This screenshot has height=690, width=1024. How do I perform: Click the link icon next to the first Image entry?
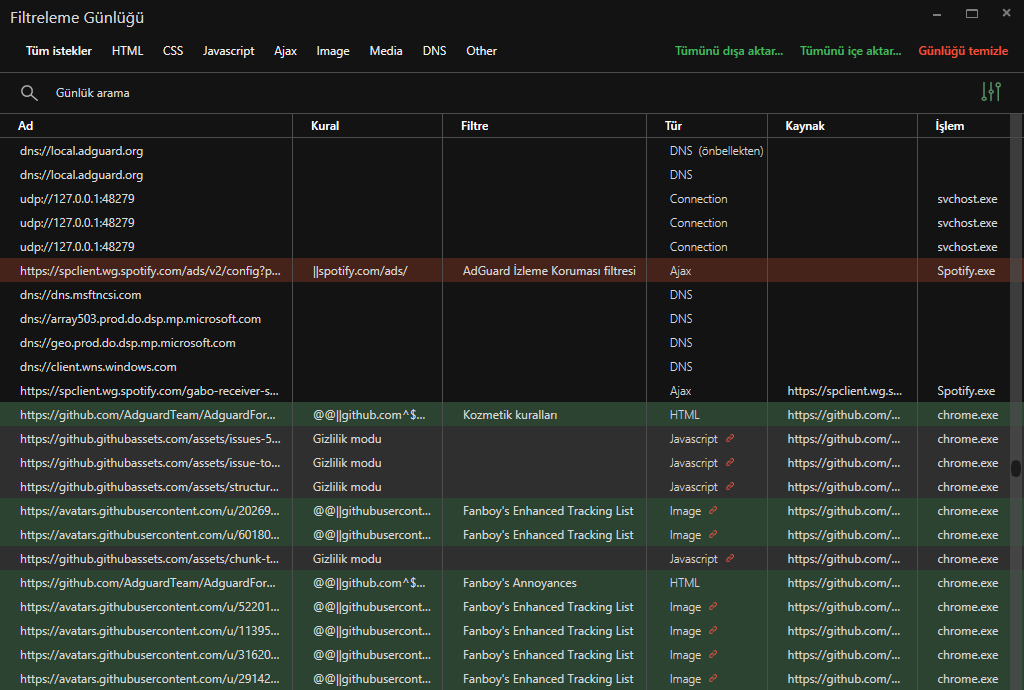[712, 510]
